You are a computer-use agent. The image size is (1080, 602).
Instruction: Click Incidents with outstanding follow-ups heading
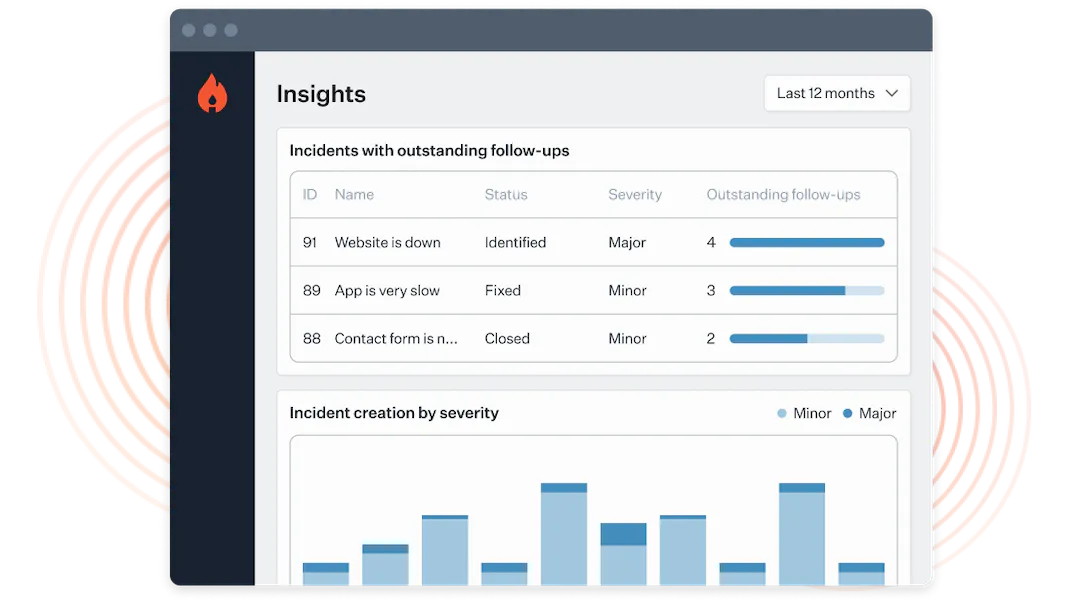tap(429, 150)
